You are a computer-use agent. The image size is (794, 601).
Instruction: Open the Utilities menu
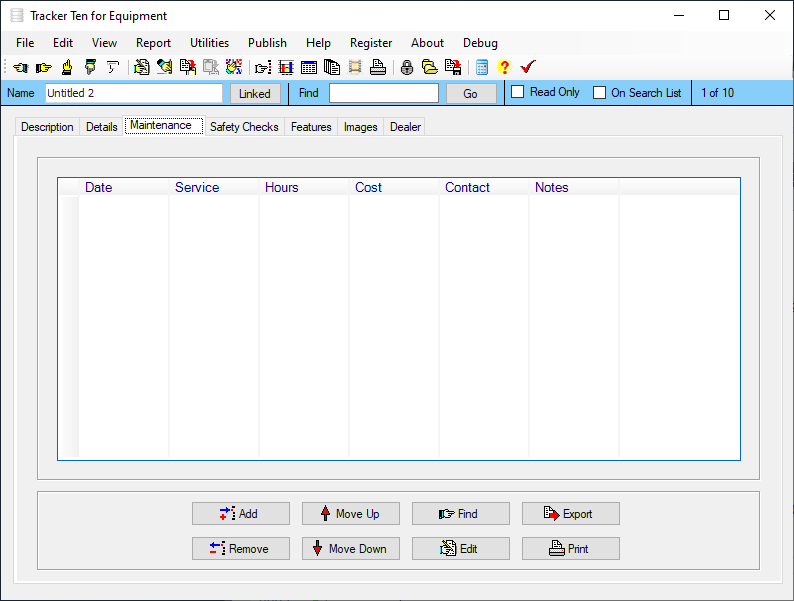coord(210,43)
